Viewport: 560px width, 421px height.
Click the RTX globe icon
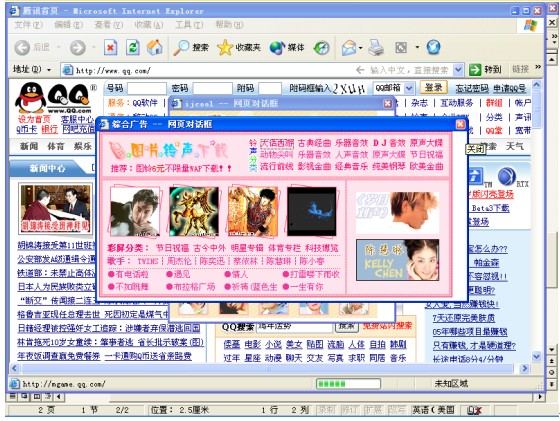coord(507,176)
